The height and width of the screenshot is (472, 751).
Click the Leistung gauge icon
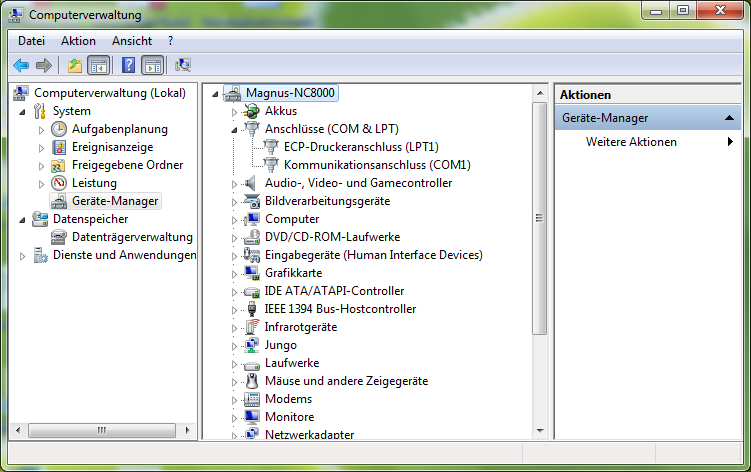point(59,183)
